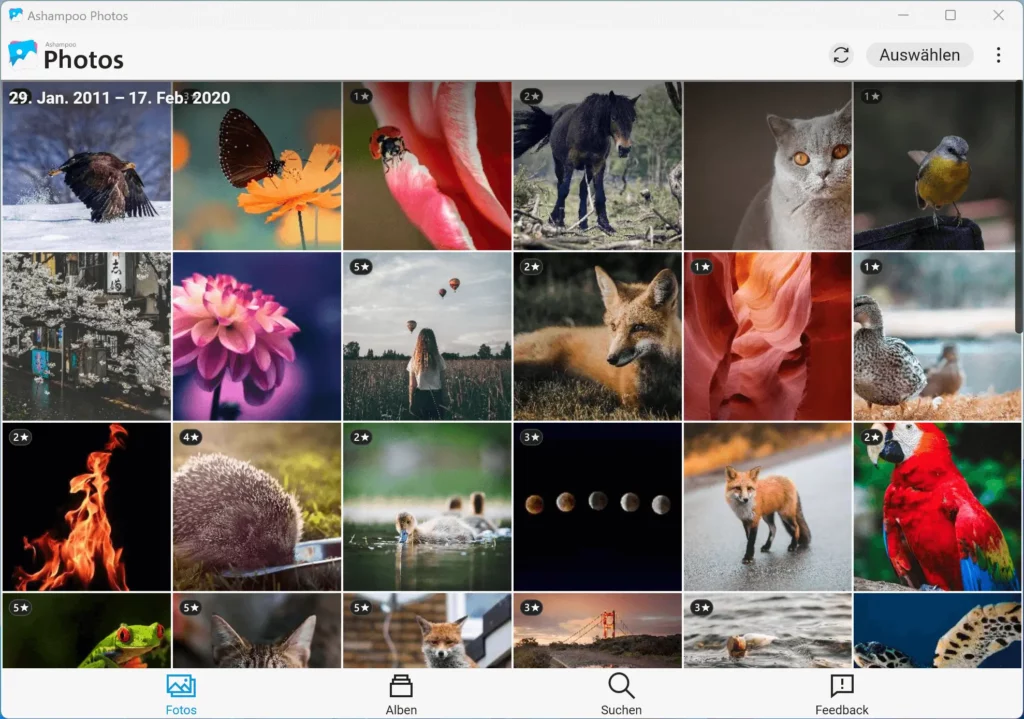View the hedgehog photo
1024x719 pixels.
tap(257, 507)
